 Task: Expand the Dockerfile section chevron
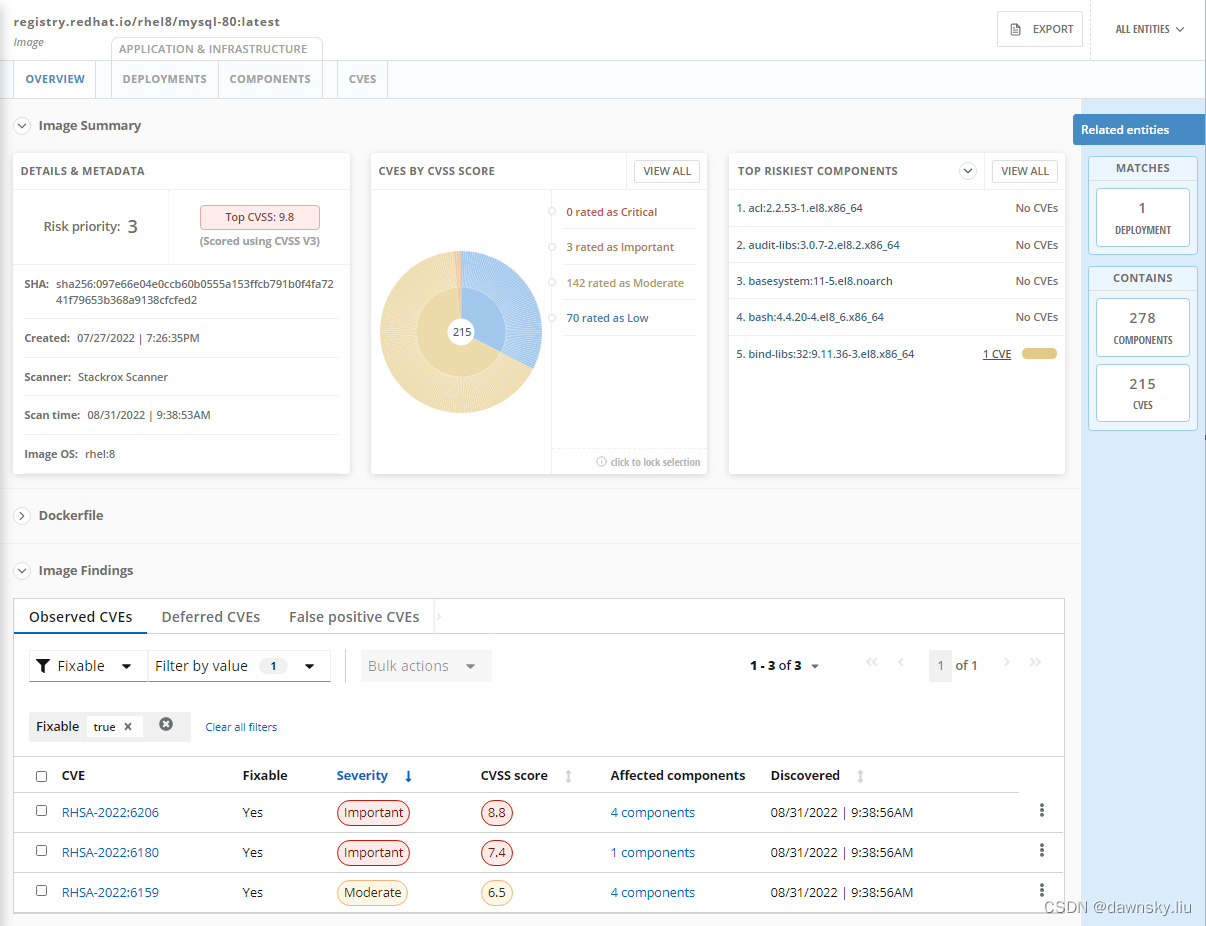[x=22, y=516]
